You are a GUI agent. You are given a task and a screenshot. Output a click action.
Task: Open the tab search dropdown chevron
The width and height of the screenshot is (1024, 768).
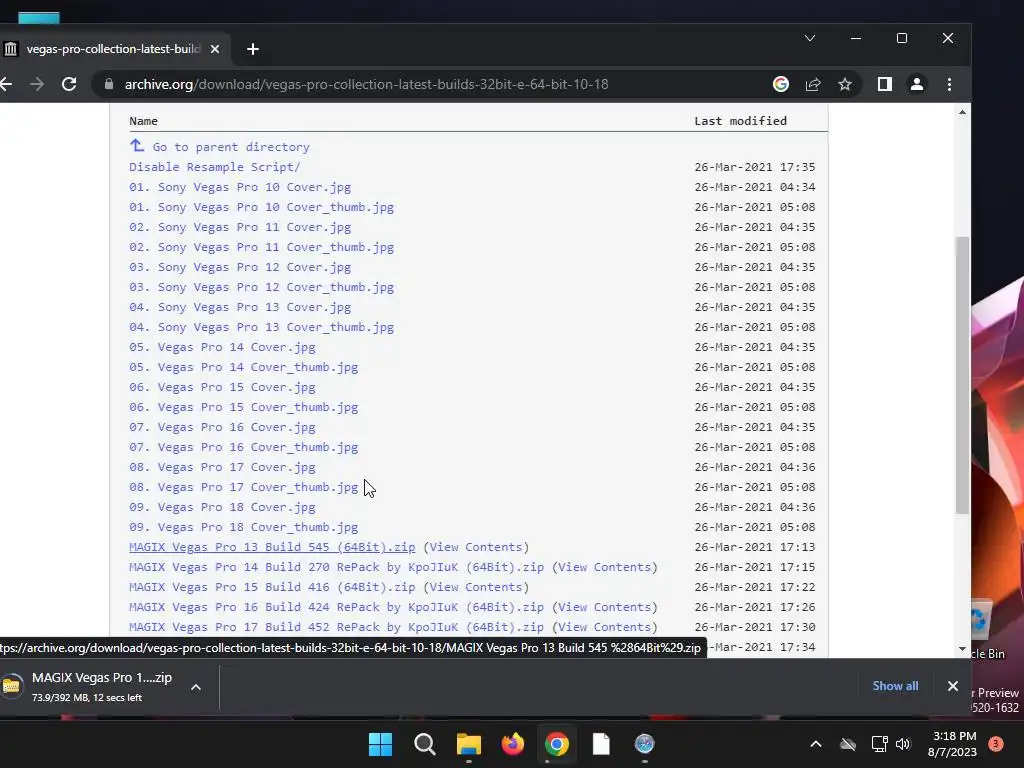[810, 38]
